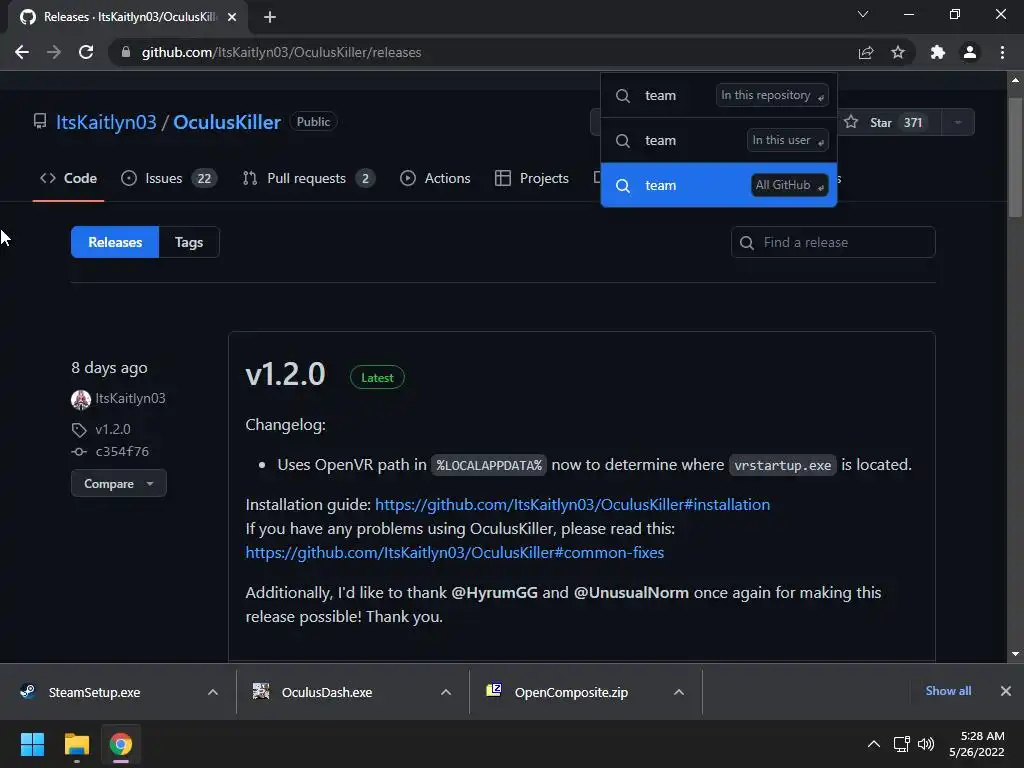Open the Issues tab
Viewport: 1024px width, 768px height.
tap(168, 178)
